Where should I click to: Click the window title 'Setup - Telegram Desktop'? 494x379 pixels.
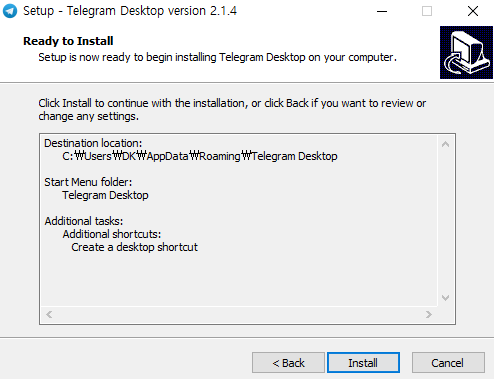[x=130, y=11]
